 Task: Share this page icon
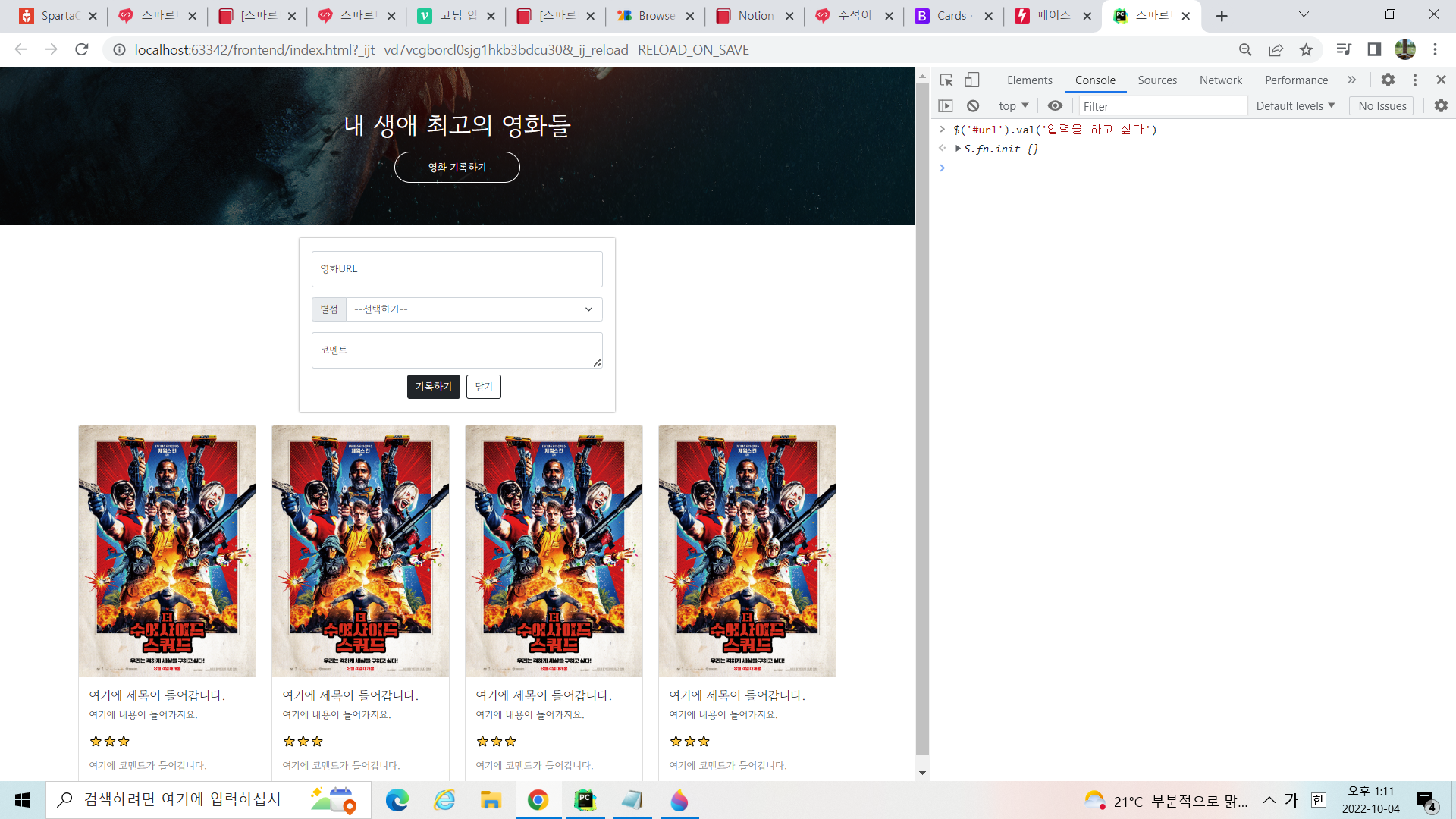coord(1276,49)
